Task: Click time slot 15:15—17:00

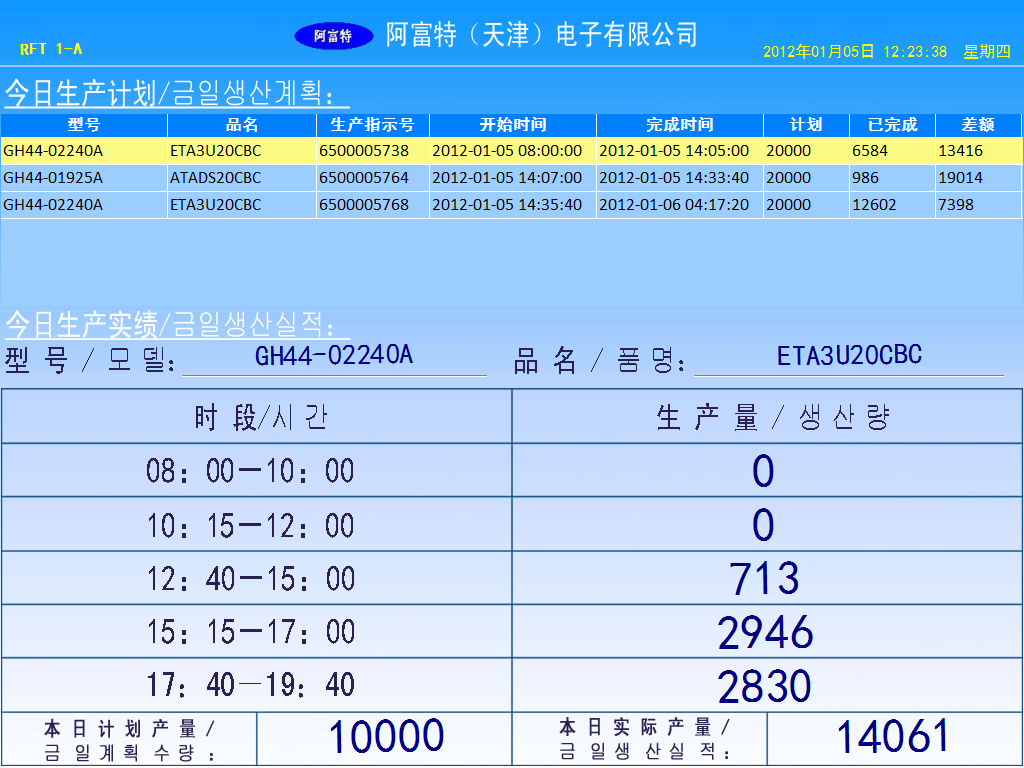Action: 257,632
